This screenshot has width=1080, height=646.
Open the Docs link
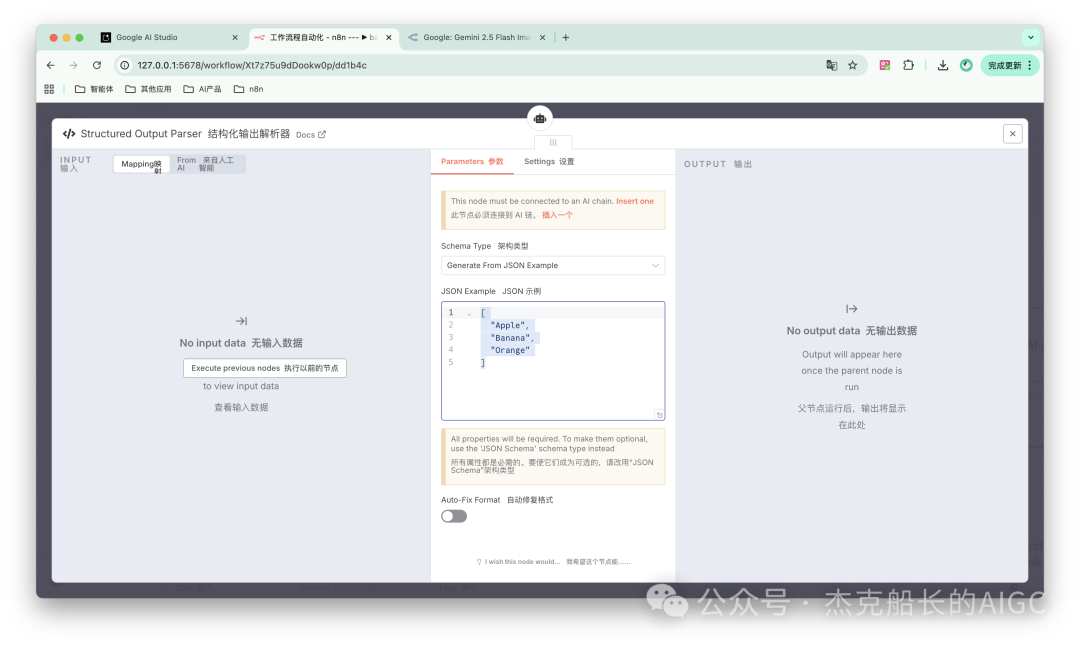click(311, 135)
